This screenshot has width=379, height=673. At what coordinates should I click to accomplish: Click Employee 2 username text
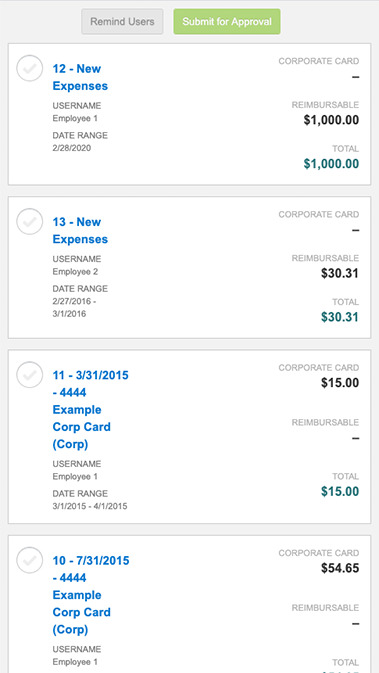[76, 272]
